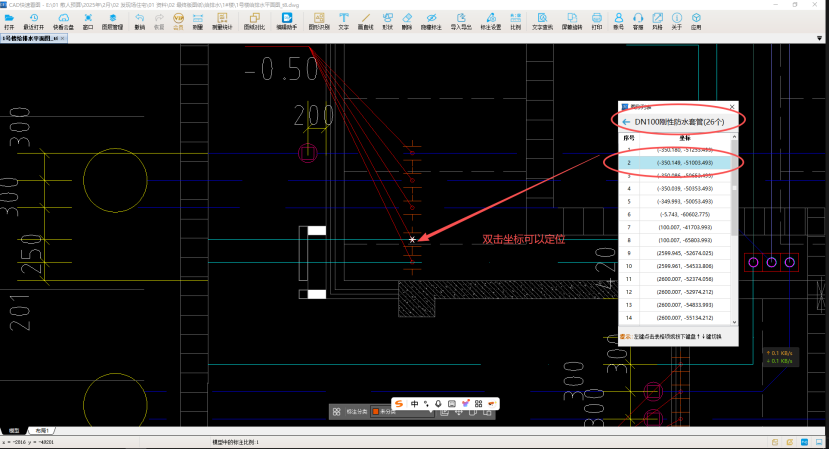Select row 12 coordinate (2600.007, -52974.212)
Viewport: 830px width, 449px height.
[674, 292]
